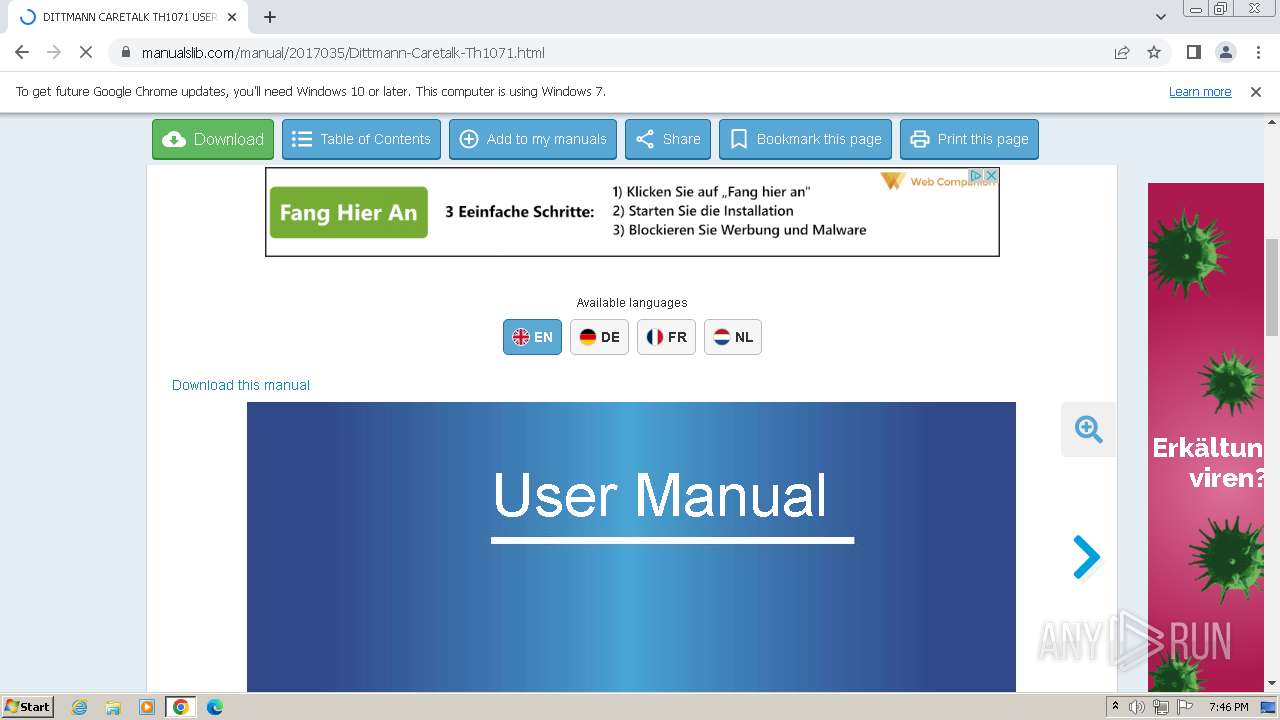Print this page

[x=969, y=139]
